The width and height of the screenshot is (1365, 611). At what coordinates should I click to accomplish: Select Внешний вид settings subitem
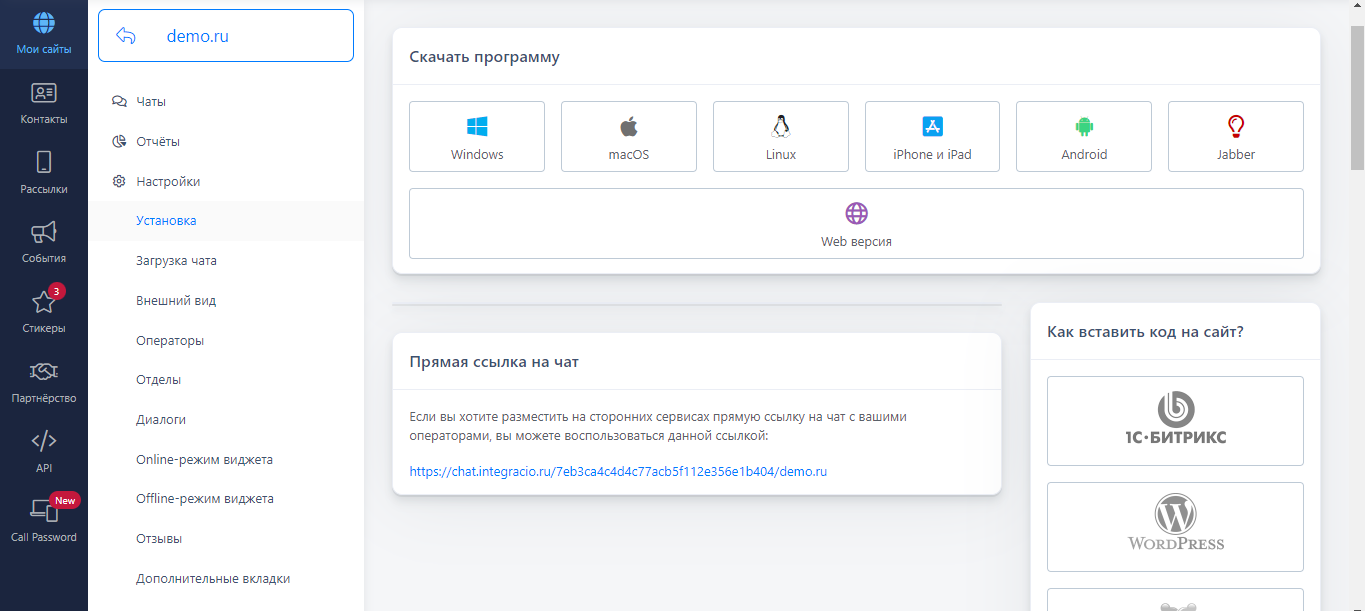coord(176,301)
